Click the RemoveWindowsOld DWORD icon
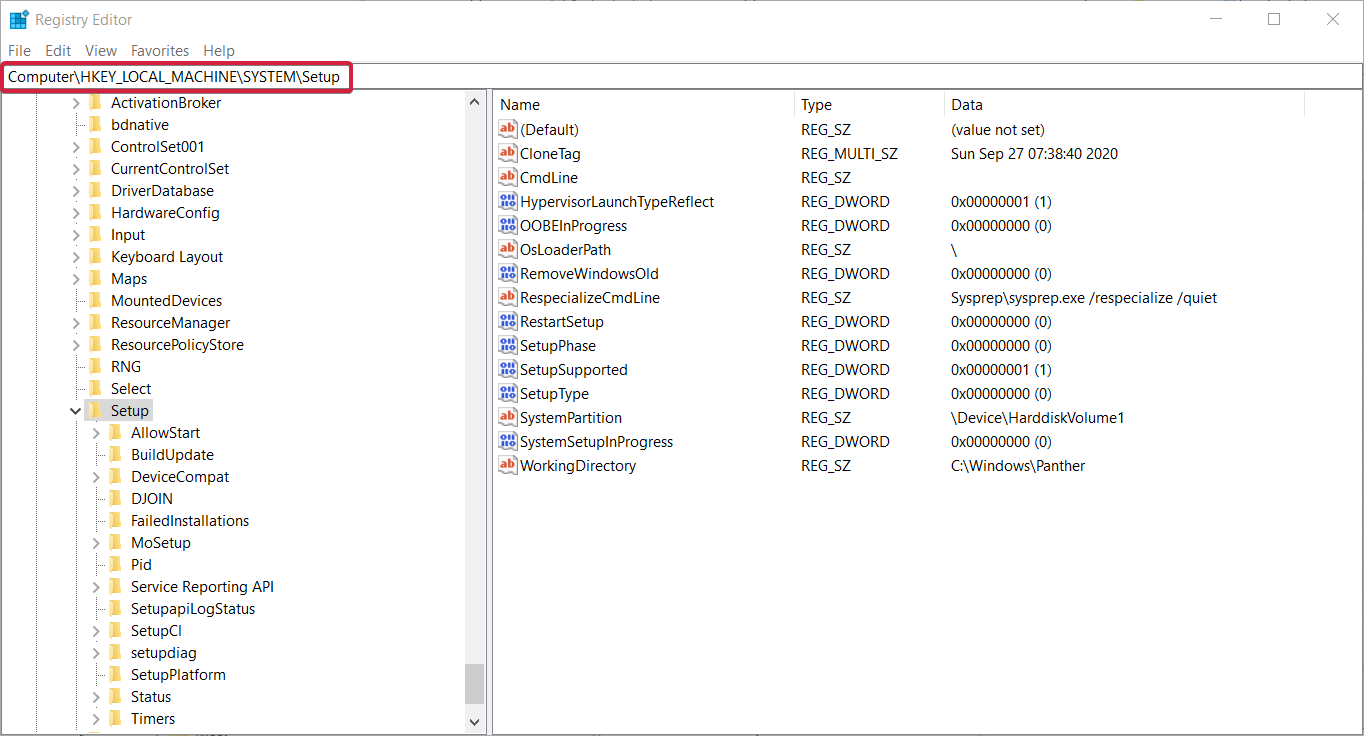 click(x=508, y=274)
